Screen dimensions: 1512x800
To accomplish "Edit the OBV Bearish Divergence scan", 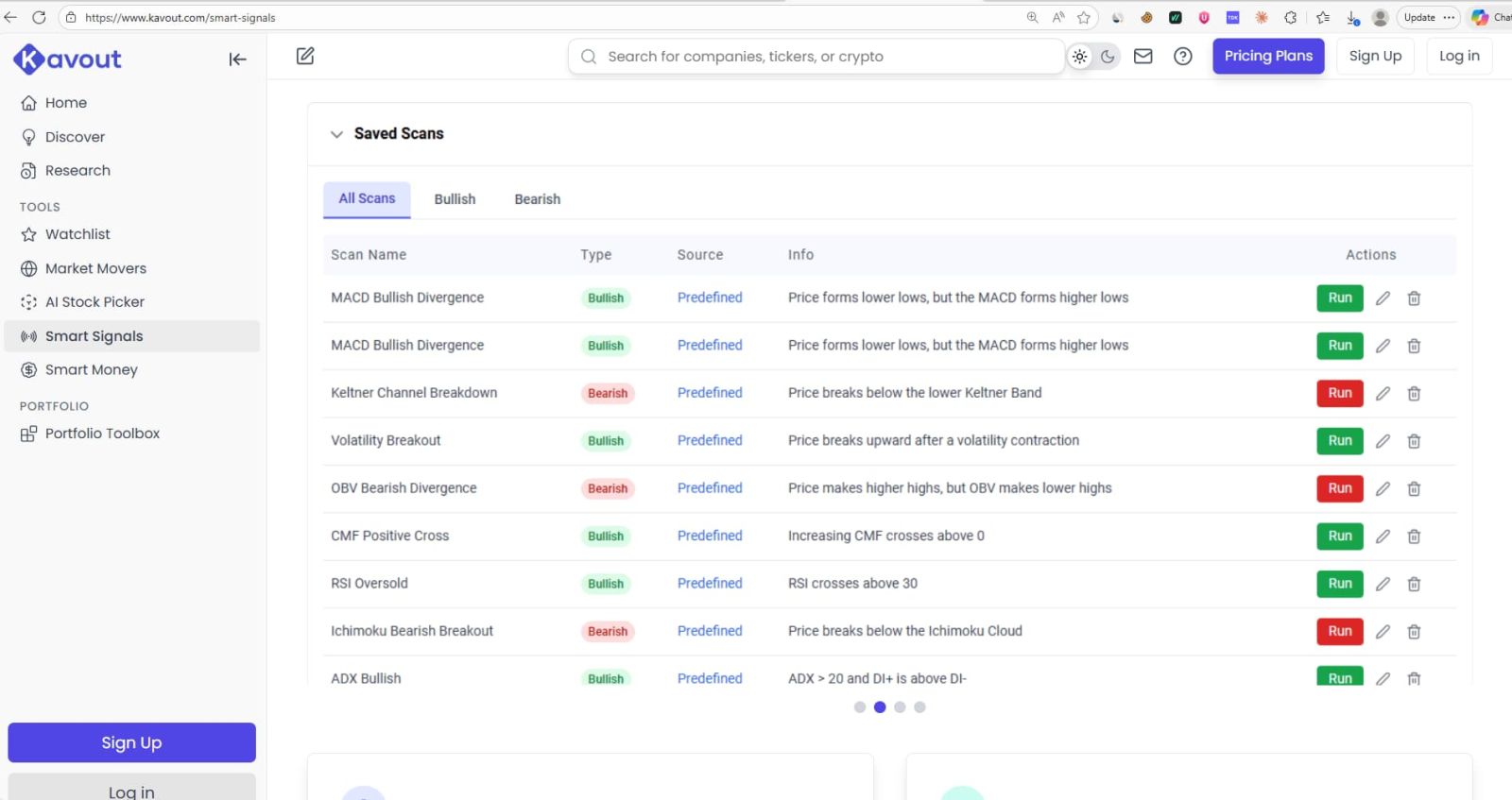I will pos(1383,488).
